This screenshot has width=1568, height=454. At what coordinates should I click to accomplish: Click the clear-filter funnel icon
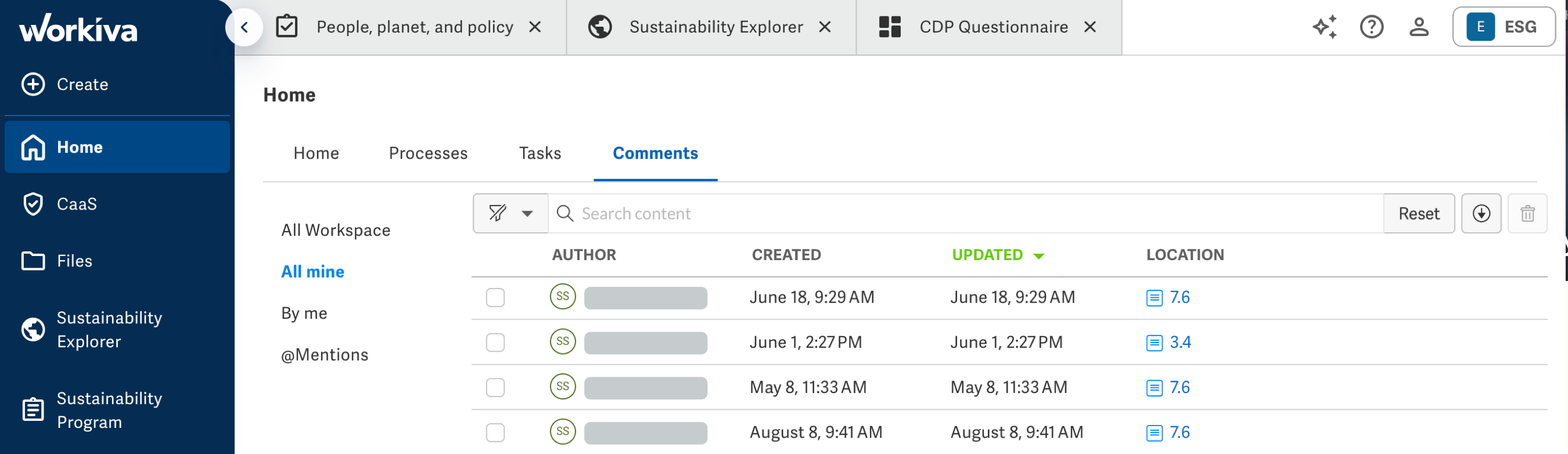tap(497, 213)
